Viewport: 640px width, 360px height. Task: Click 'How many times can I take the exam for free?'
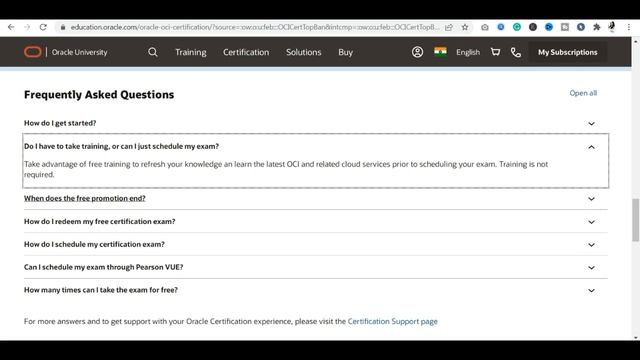101,290
